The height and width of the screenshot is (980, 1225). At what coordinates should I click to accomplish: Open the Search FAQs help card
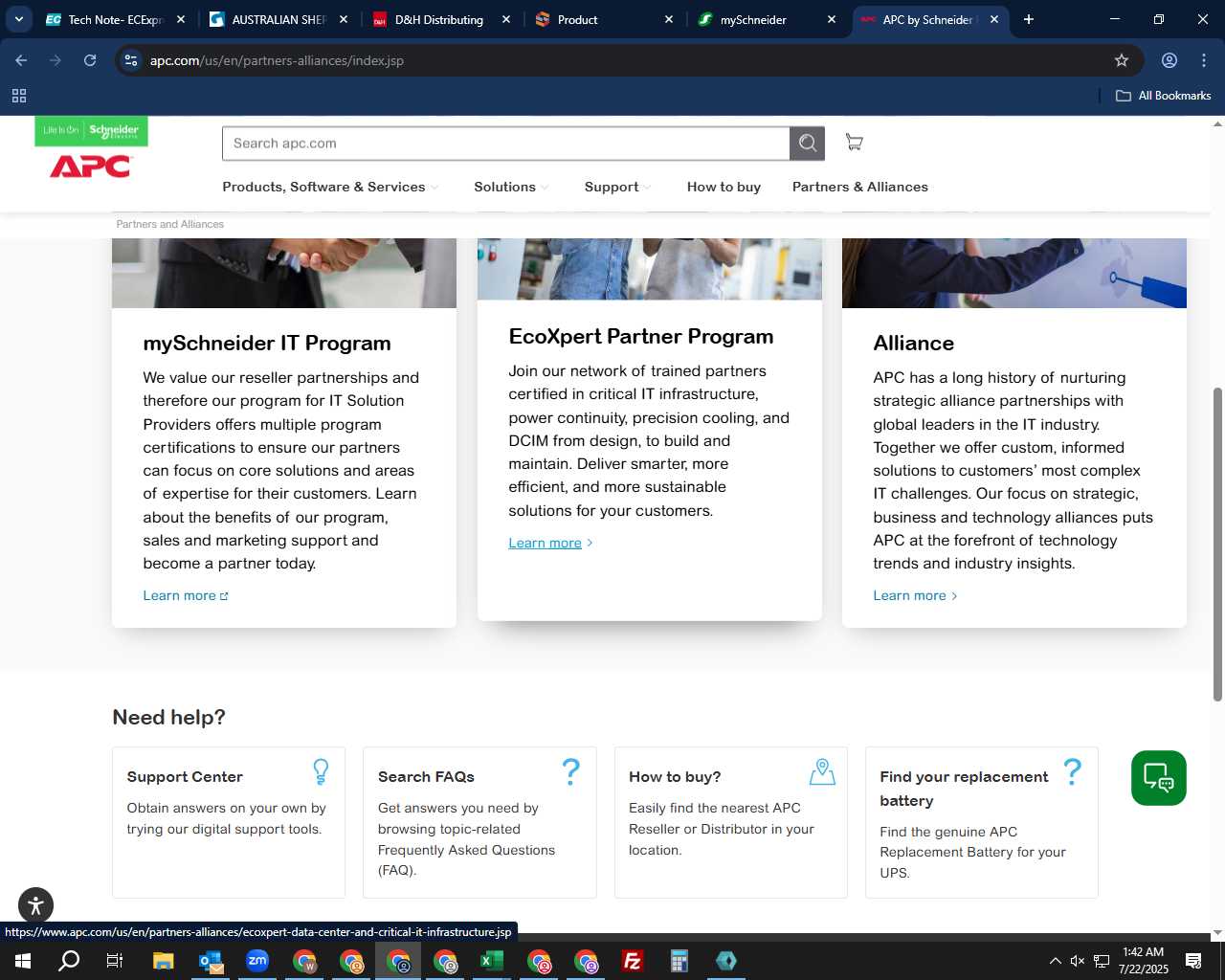coord(479,822)
